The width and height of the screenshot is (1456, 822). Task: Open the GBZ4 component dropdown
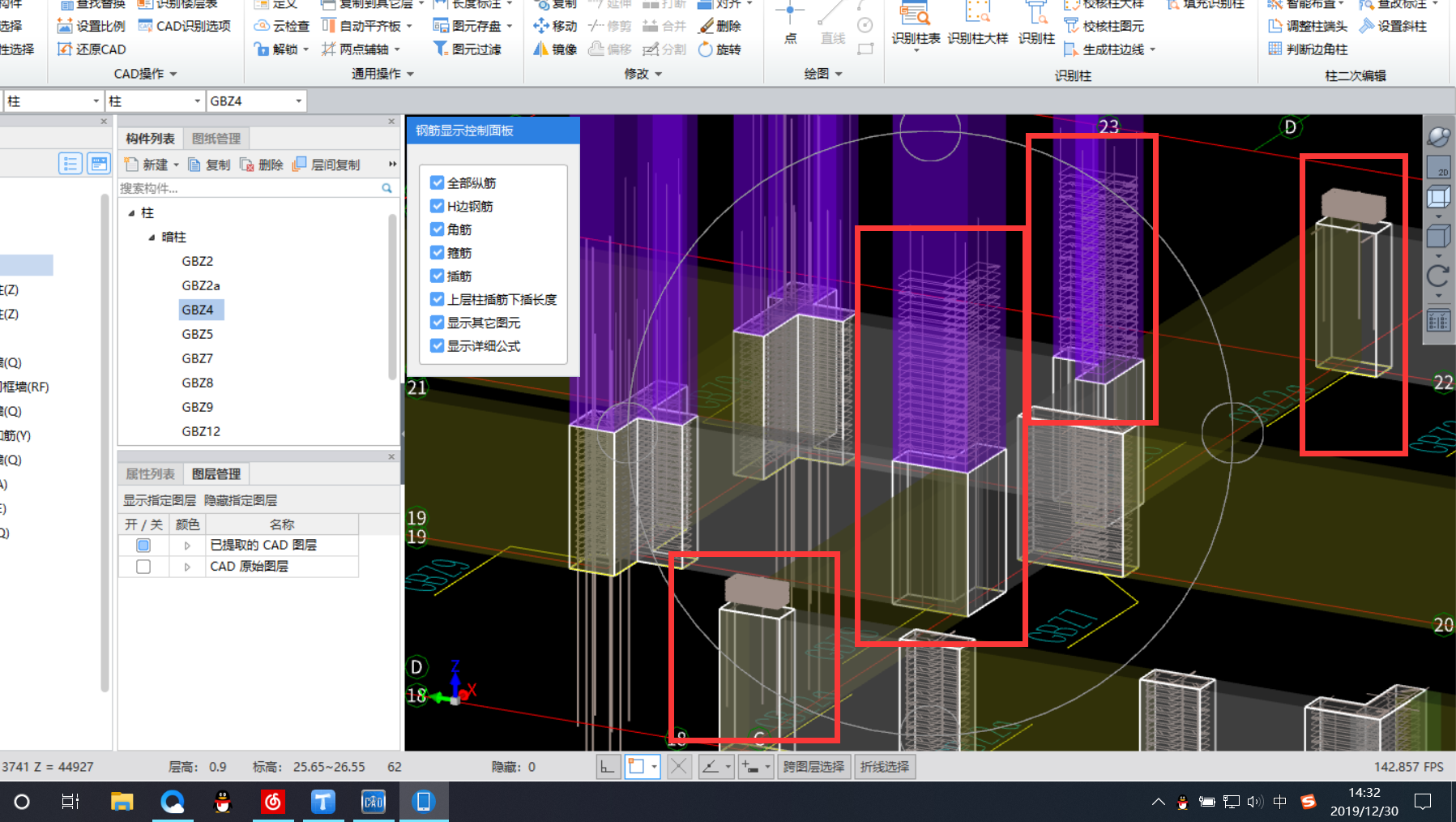coord(299,101)
